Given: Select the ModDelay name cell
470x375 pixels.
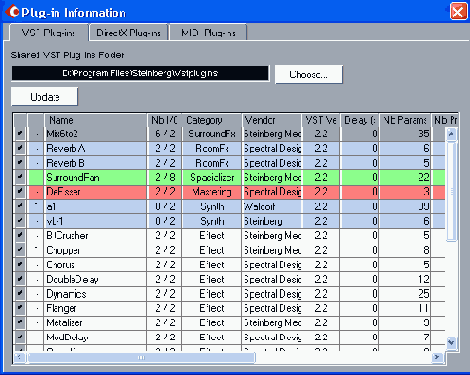Looking at the screenshot, I should pyautogui.click(x=95, y=337).
